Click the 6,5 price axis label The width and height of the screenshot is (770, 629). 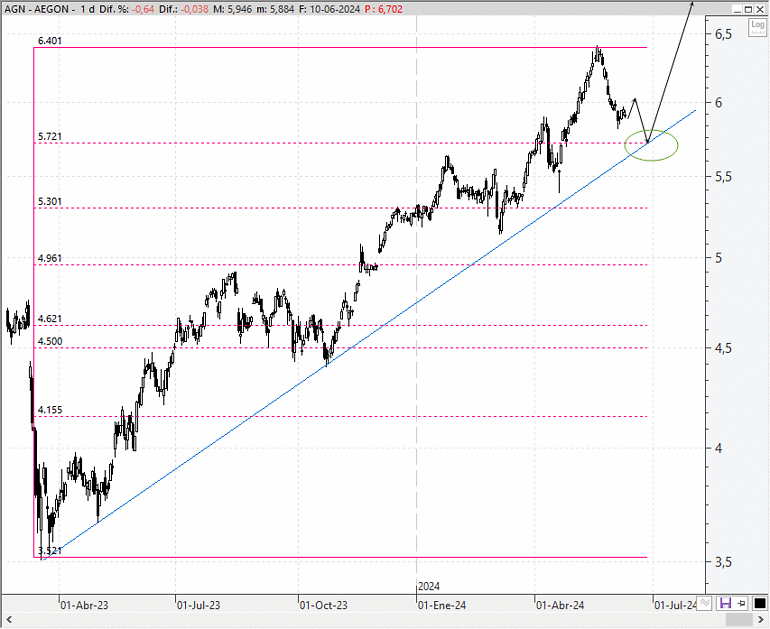coord(723,34)
